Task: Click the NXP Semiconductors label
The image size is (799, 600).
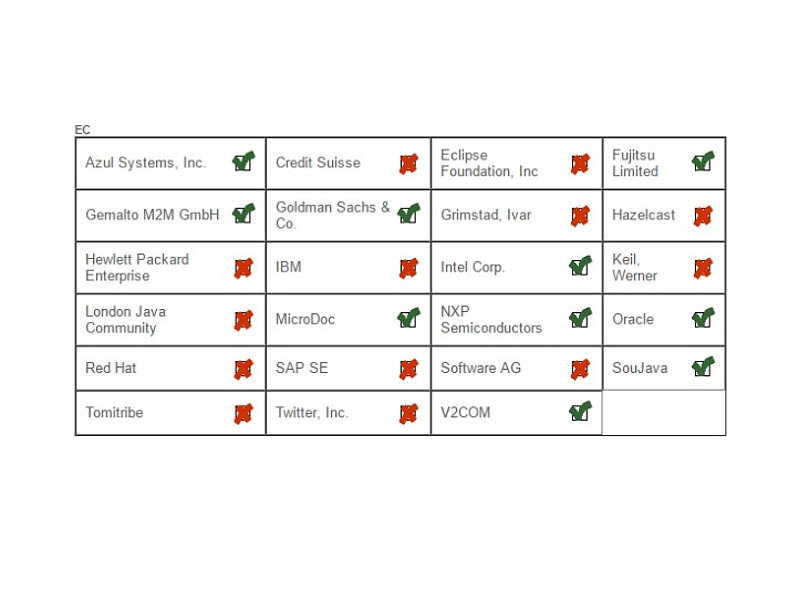Action: [x=491, y=320]
